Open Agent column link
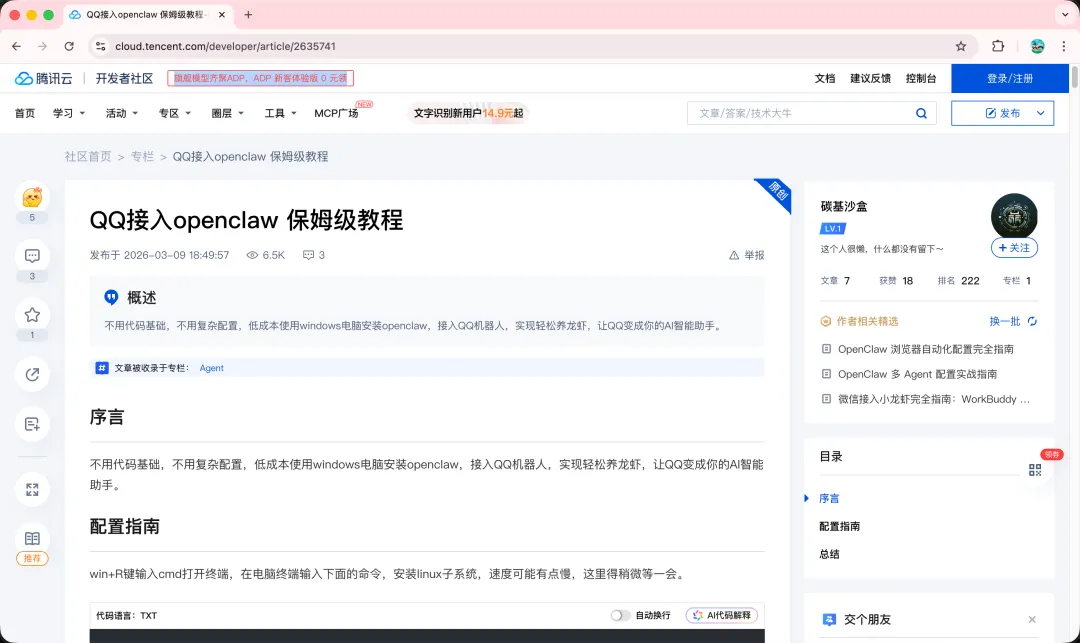This screenshot has width=1080, height=643. tap(211, 368)
